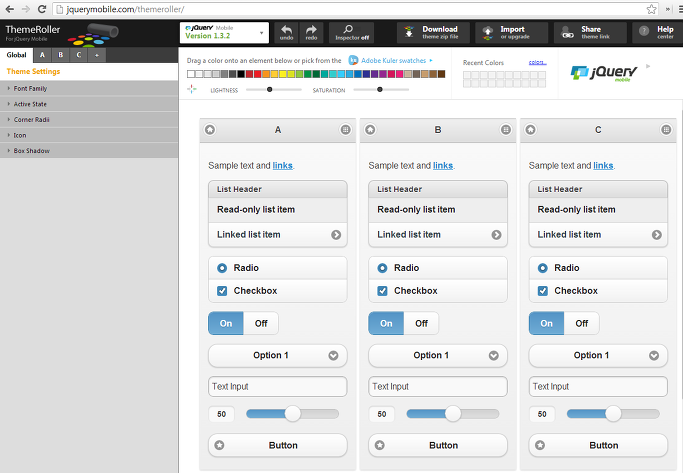Click the Import or upgrade icon

[x=488, y=32]
